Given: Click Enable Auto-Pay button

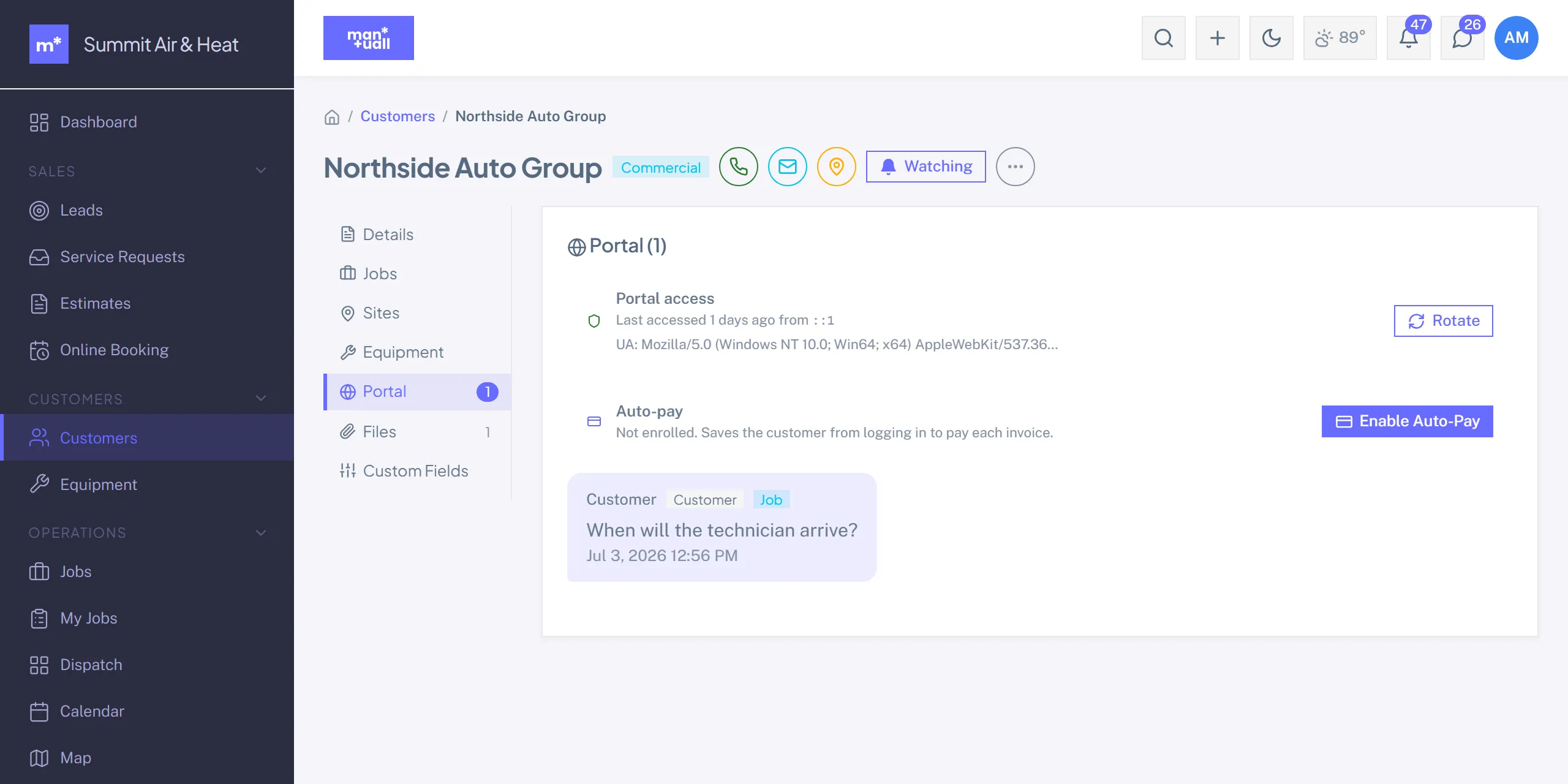Looking at the screenshot, I should 1407,421.
